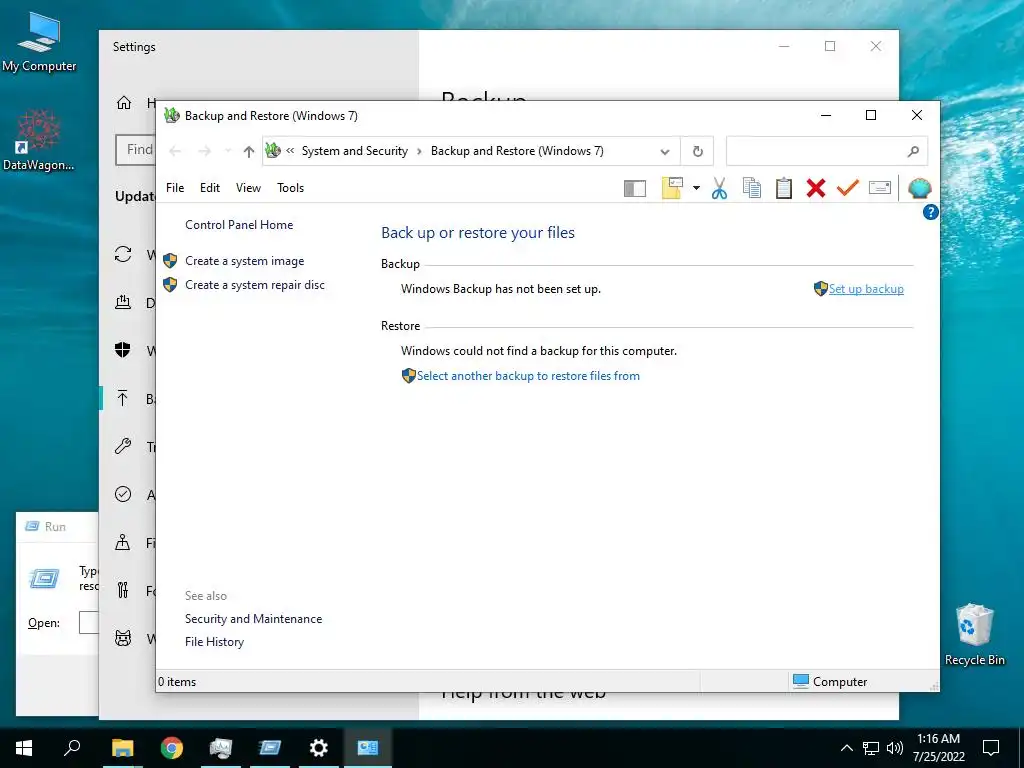Click Create a system image

pyautogui.click(x=244, y=261)
